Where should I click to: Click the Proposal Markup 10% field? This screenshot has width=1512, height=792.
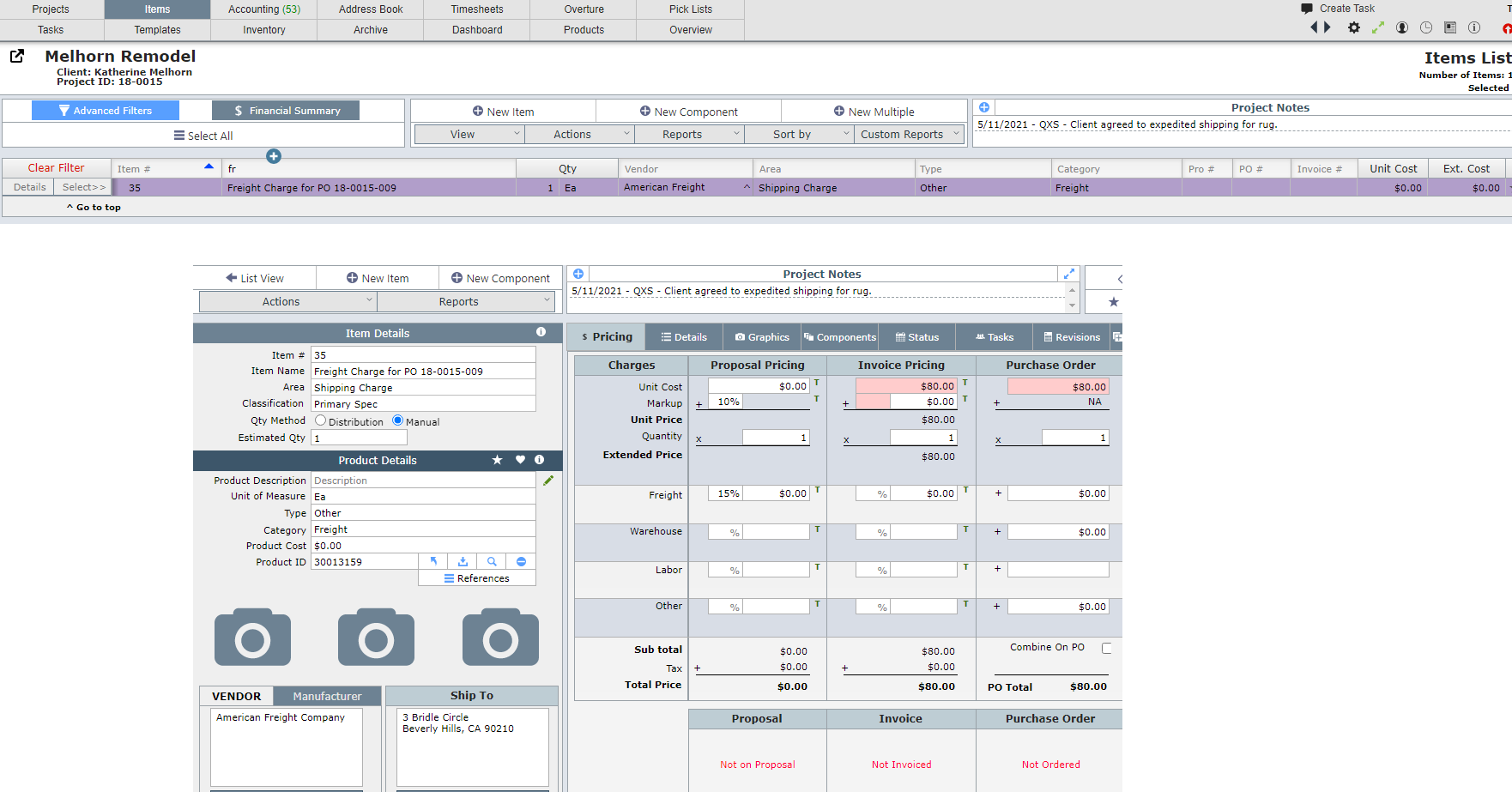pos(725,402)
